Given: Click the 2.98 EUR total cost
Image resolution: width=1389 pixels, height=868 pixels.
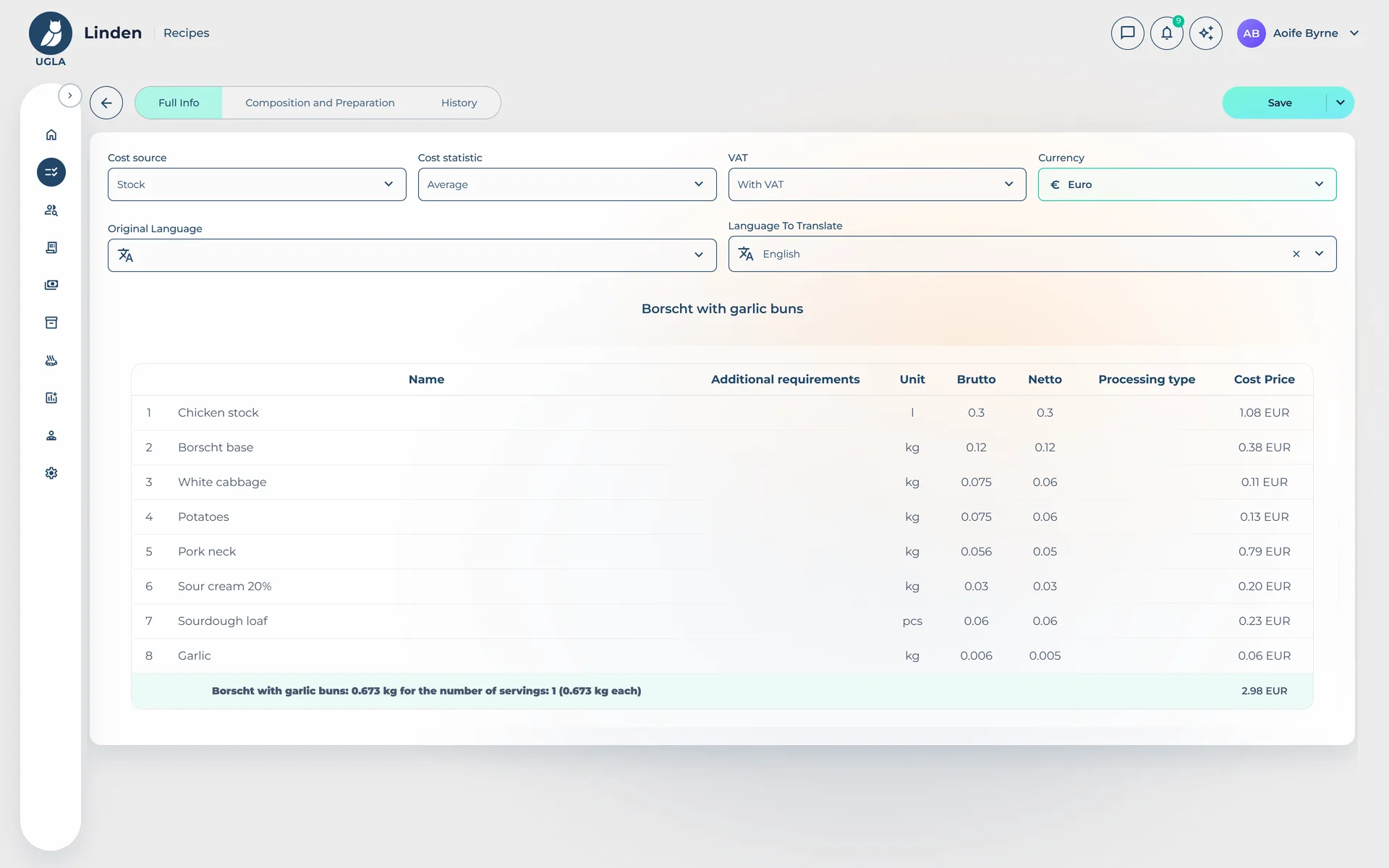Looking at the screenshot, I should tap(1265, 691).
